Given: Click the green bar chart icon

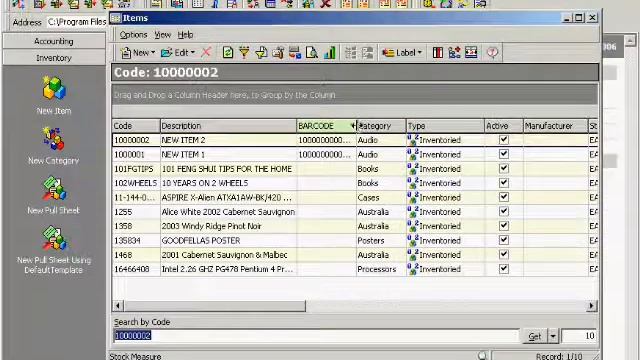Looking at the screenshot, I should point(329,52).
